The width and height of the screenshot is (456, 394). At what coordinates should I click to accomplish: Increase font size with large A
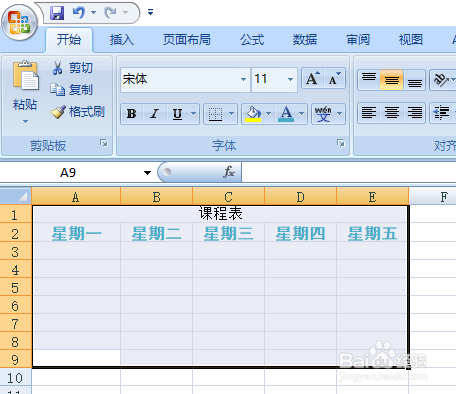coord(313,79)
